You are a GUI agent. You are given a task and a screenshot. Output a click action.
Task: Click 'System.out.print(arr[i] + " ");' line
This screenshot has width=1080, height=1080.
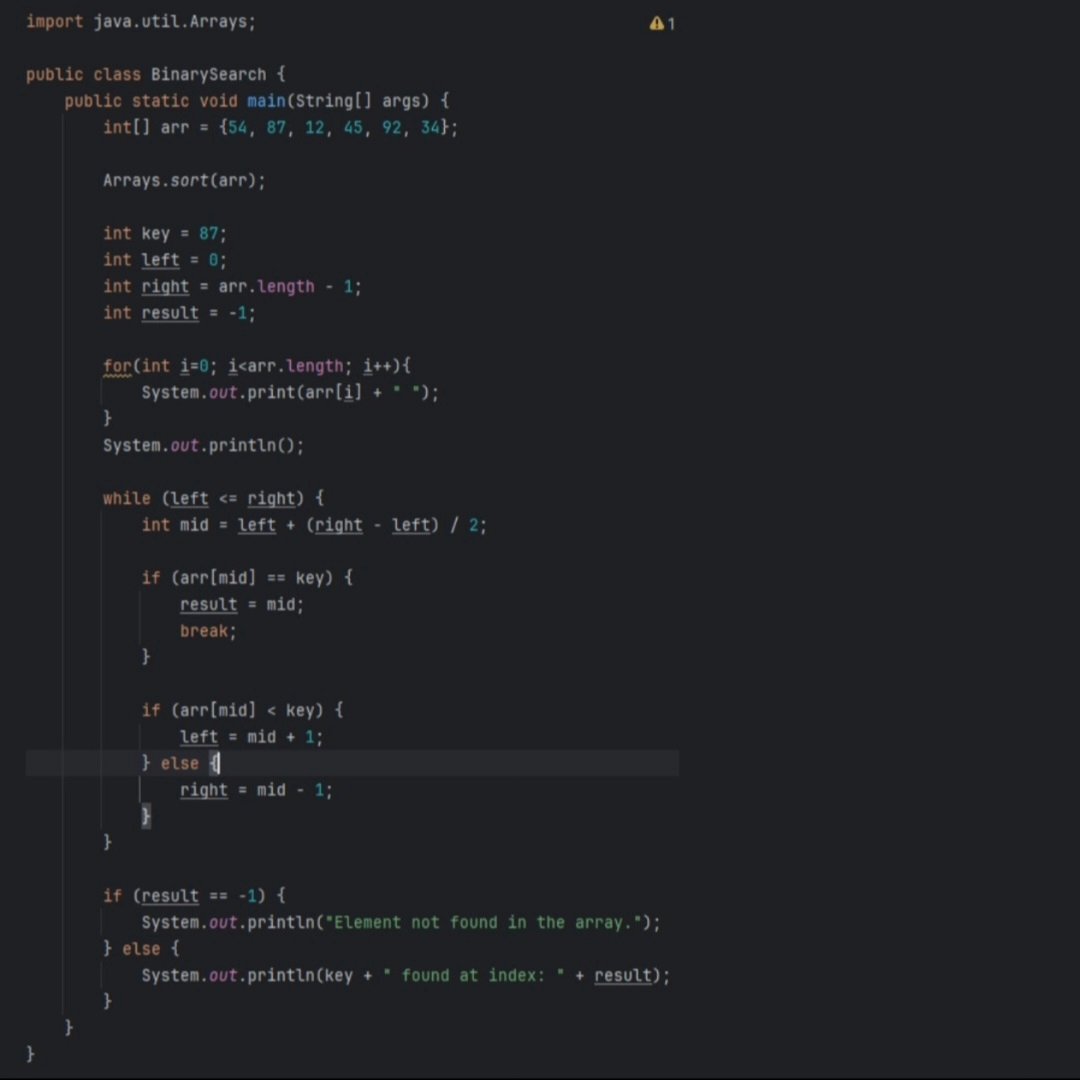[x=290, y=393]
